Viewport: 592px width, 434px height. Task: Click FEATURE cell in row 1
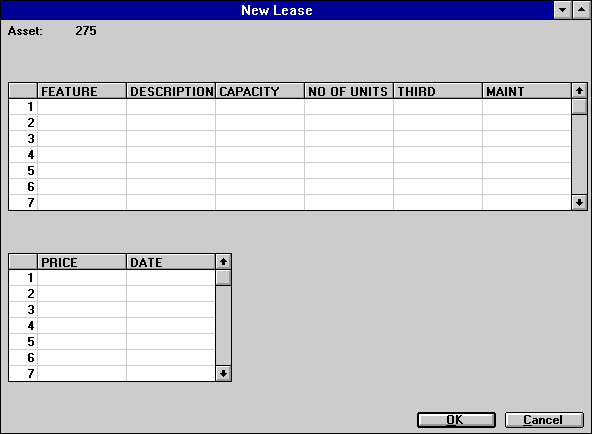[82, 107]
